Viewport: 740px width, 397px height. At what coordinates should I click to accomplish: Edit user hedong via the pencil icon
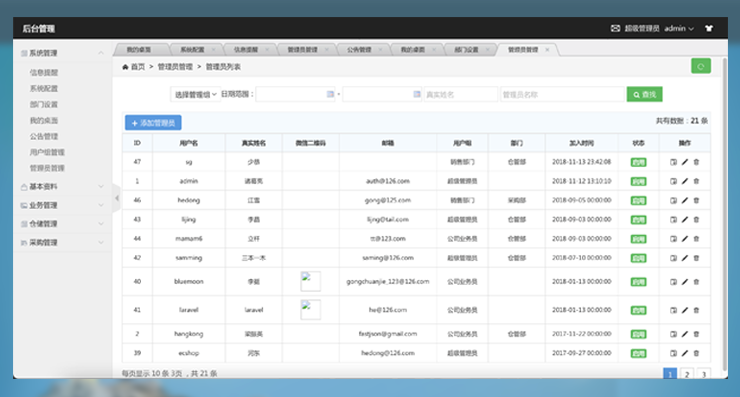click(685, 201)
